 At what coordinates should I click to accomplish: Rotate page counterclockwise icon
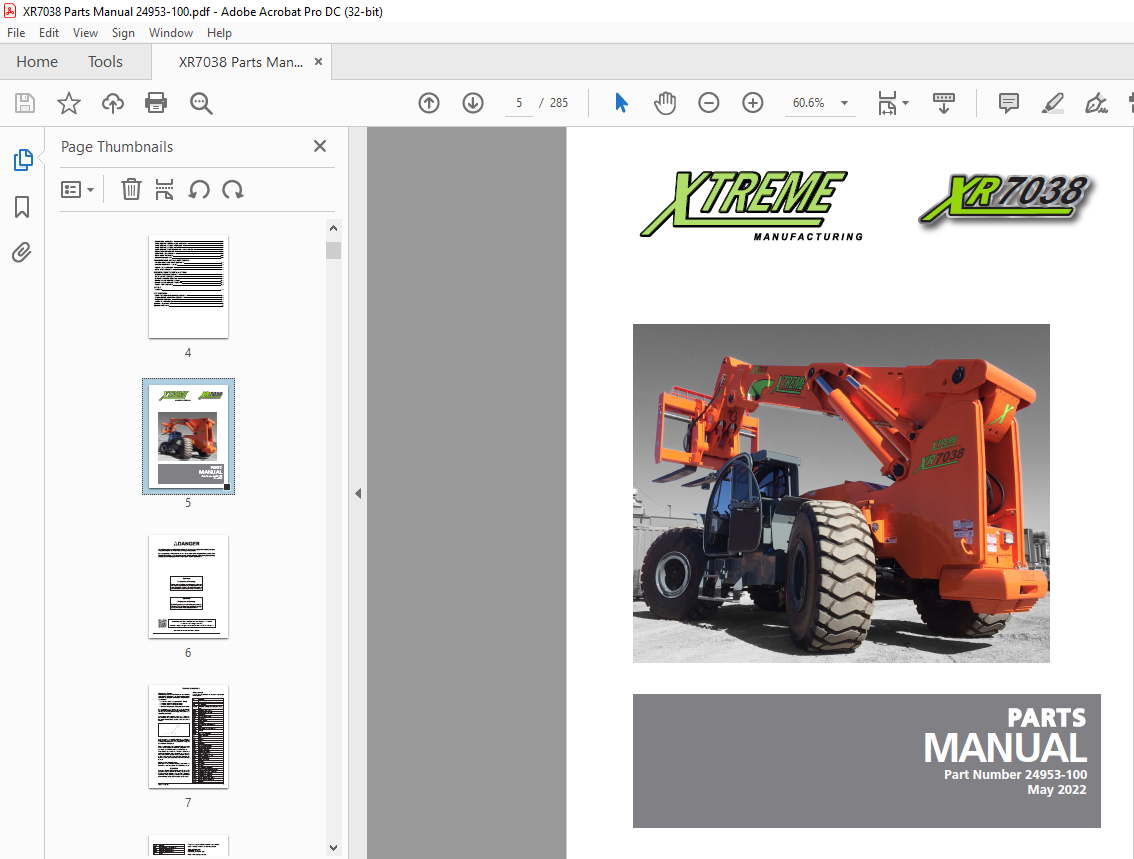pos(199,189)
